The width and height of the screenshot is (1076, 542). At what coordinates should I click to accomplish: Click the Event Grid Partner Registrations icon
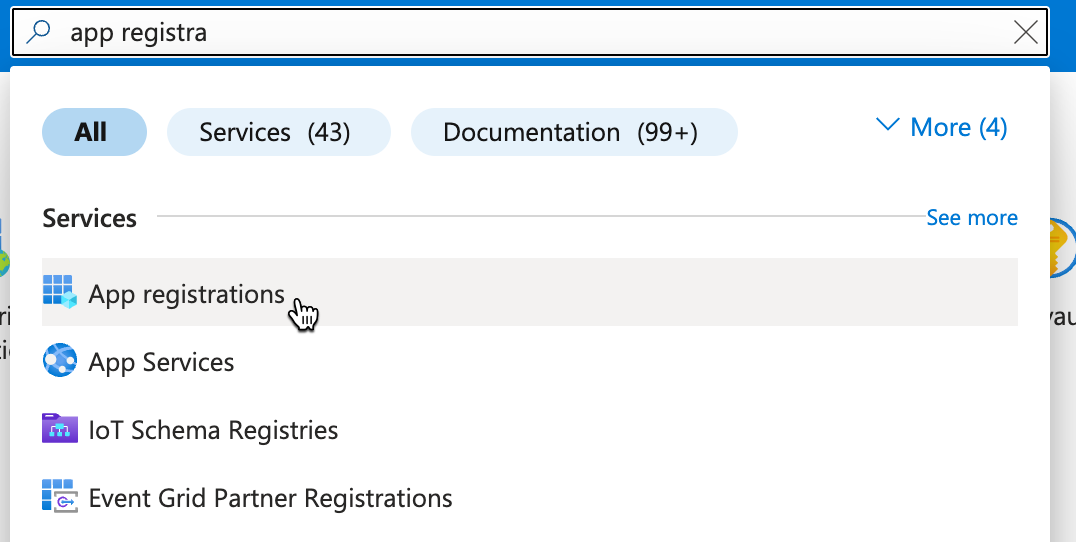(59, 496)
